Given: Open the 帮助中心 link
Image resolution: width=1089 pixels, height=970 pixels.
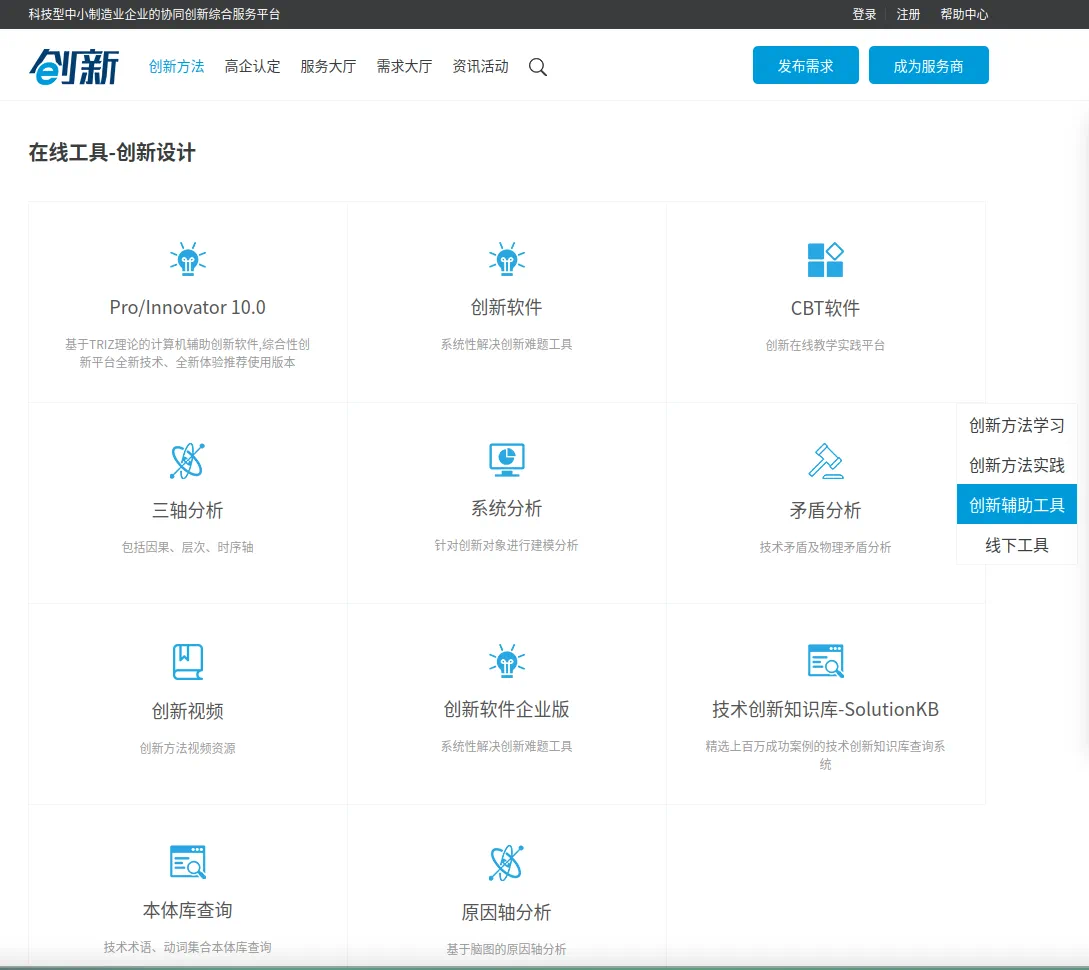Looking at the screenshot, I should tap(964, 15).
